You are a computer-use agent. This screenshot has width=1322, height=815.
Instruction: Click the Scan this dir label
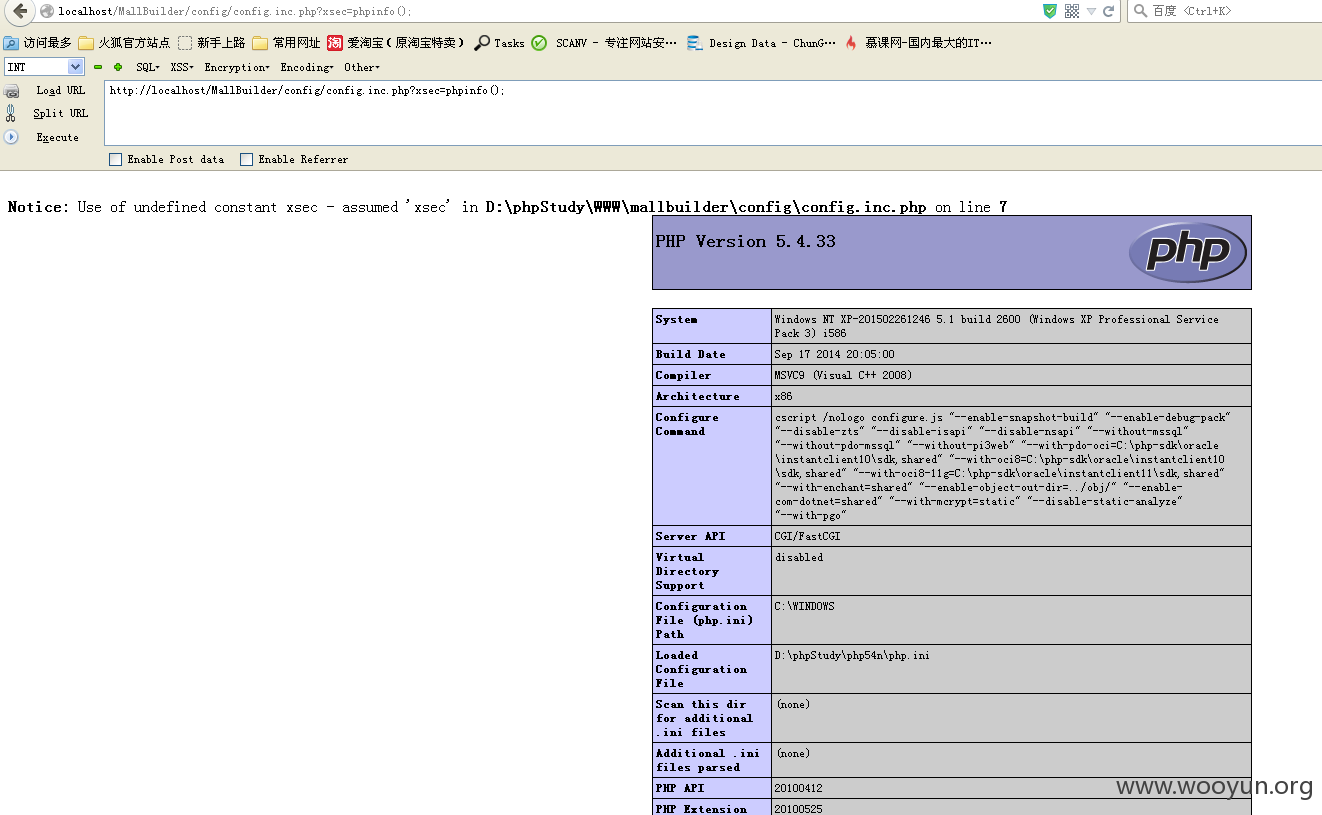pyautogui.click(x=704, y=719)
